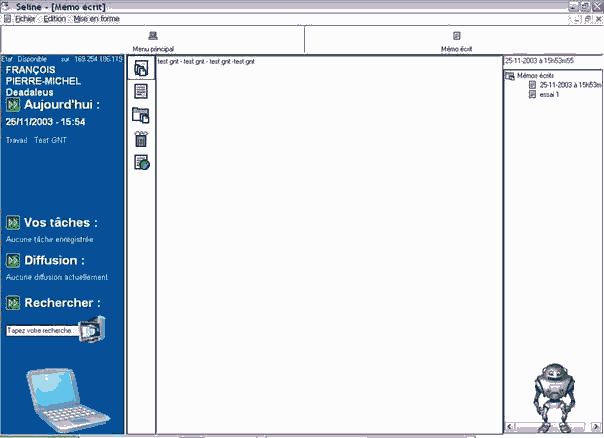
Task: Click the memo title field showing 25-11-2003 à 15h53
Action: point(553,61)
